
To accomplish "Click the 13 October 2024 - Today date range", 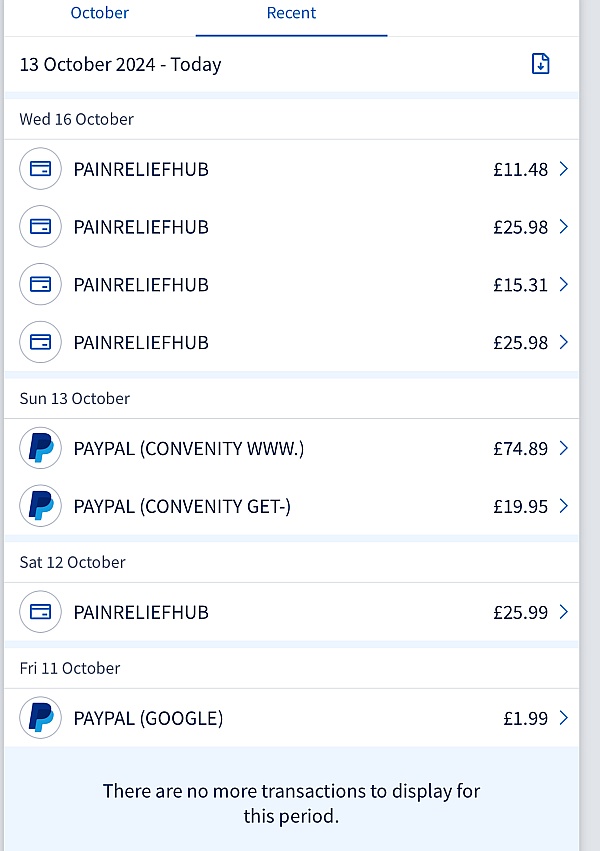I will pyautogui.click(x=120, y=65).
